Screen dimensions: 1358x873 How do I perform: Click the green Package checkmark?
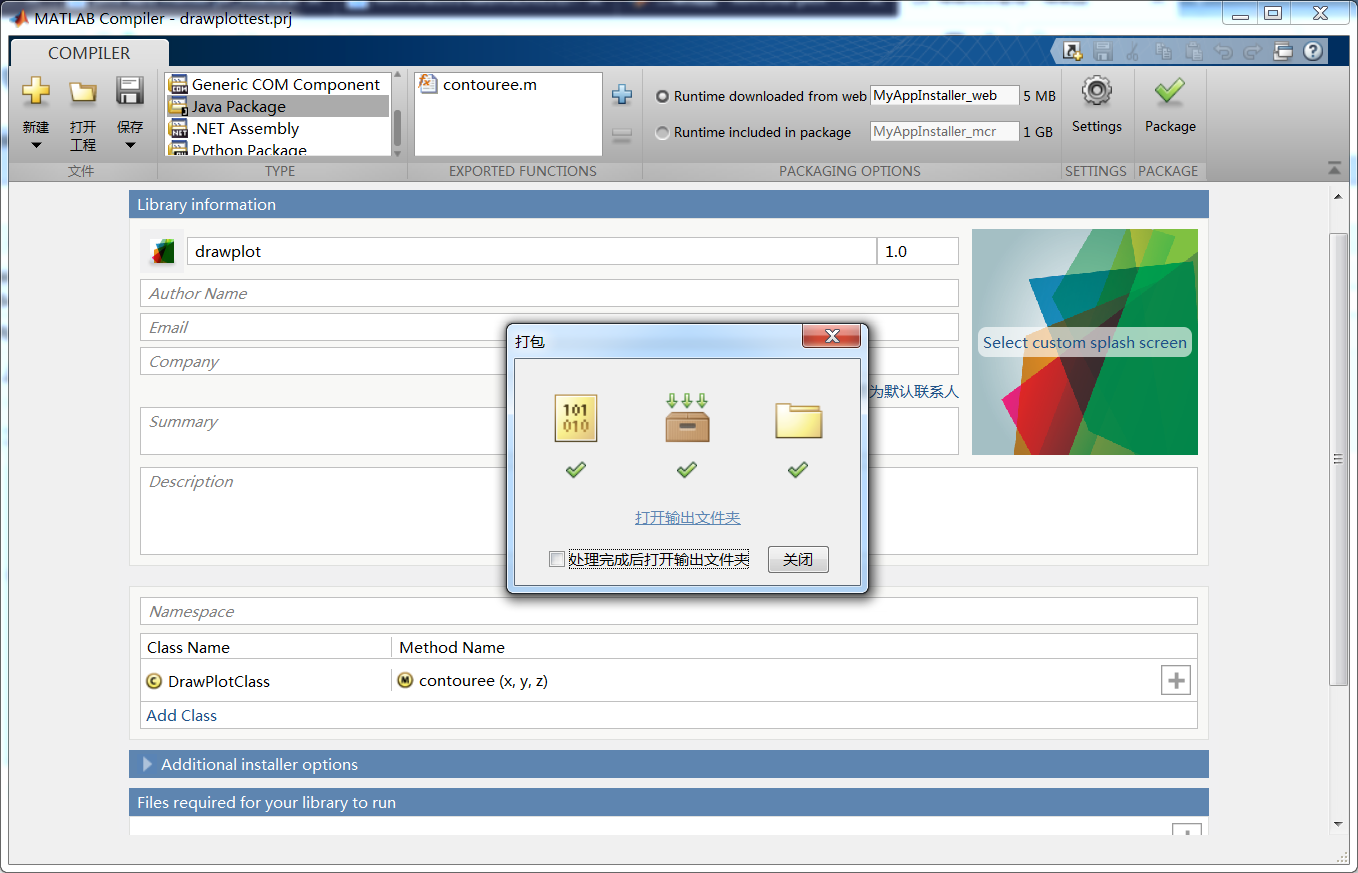pyautogui.click(x=1169, y=92)
